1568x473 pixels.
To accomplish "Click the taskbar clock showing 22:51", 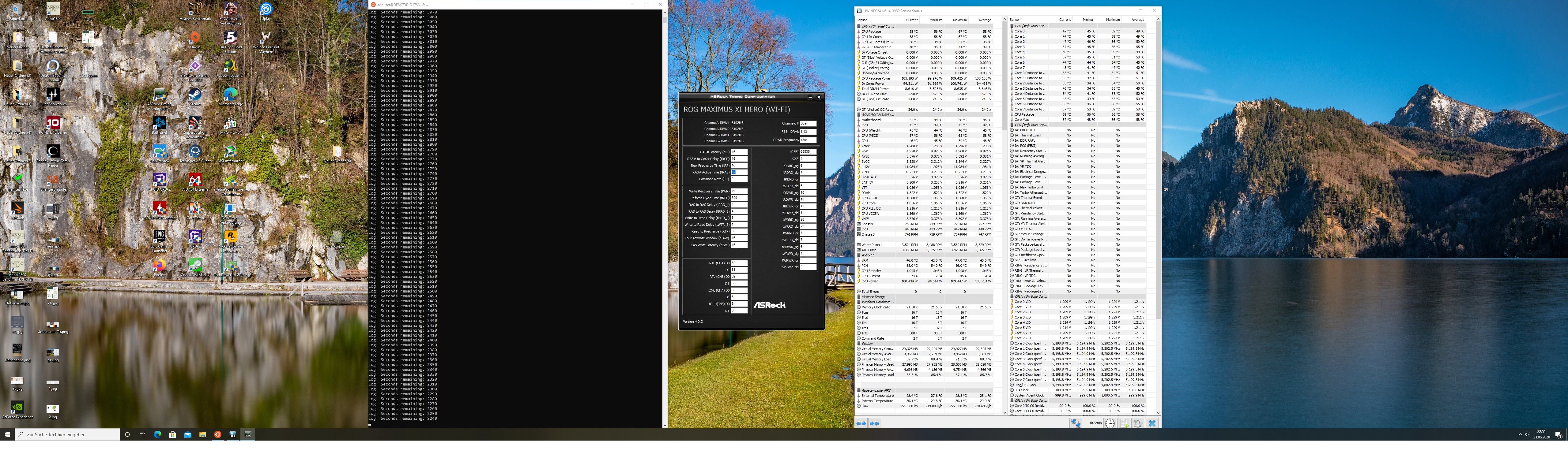I will [1541, 435].
